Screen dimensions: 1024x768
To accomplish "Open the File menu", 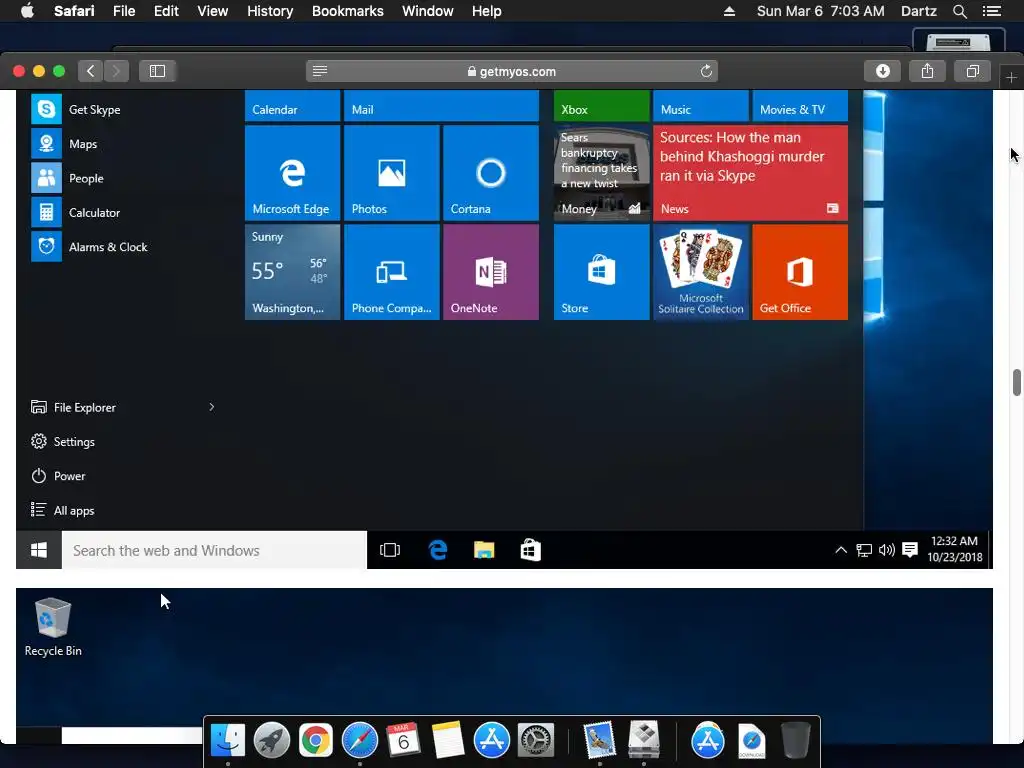I will pos(124,11).
